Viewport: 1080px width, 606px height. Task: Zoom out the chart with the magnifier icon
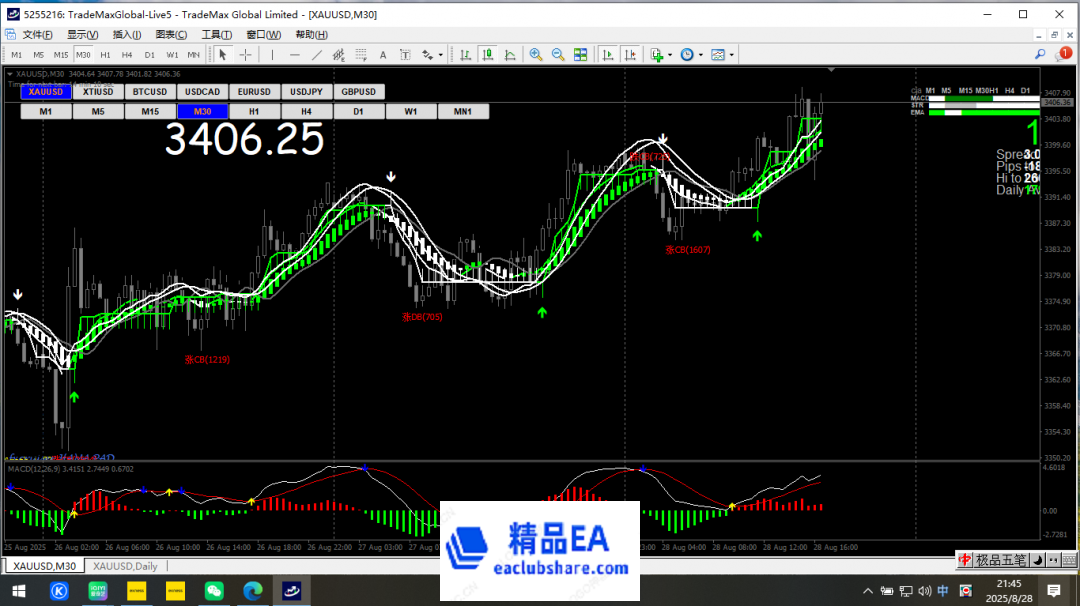[x=559, y=55]
